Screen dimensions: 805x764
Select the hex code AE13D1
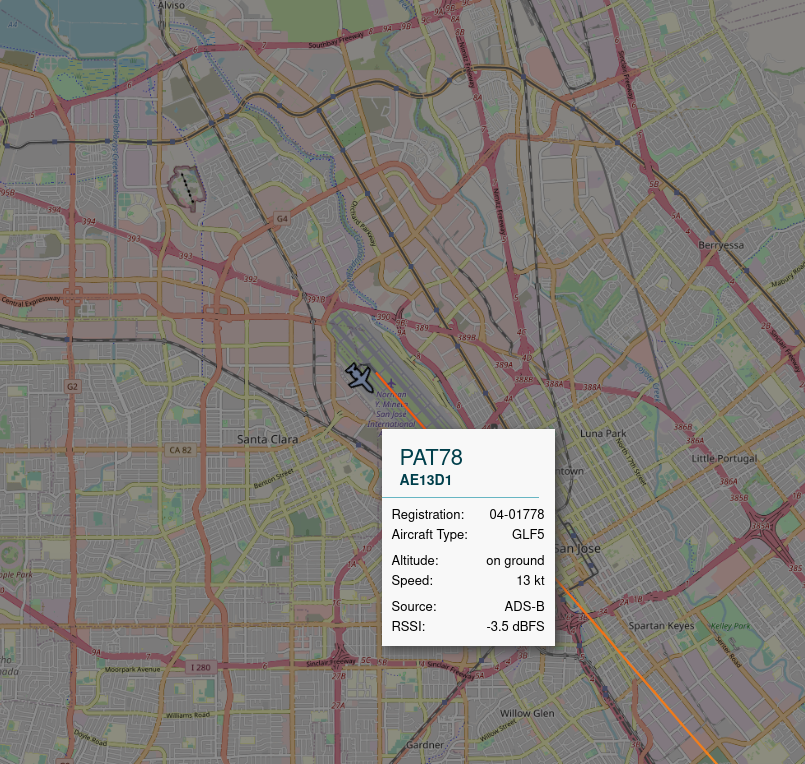click(426, 480)
